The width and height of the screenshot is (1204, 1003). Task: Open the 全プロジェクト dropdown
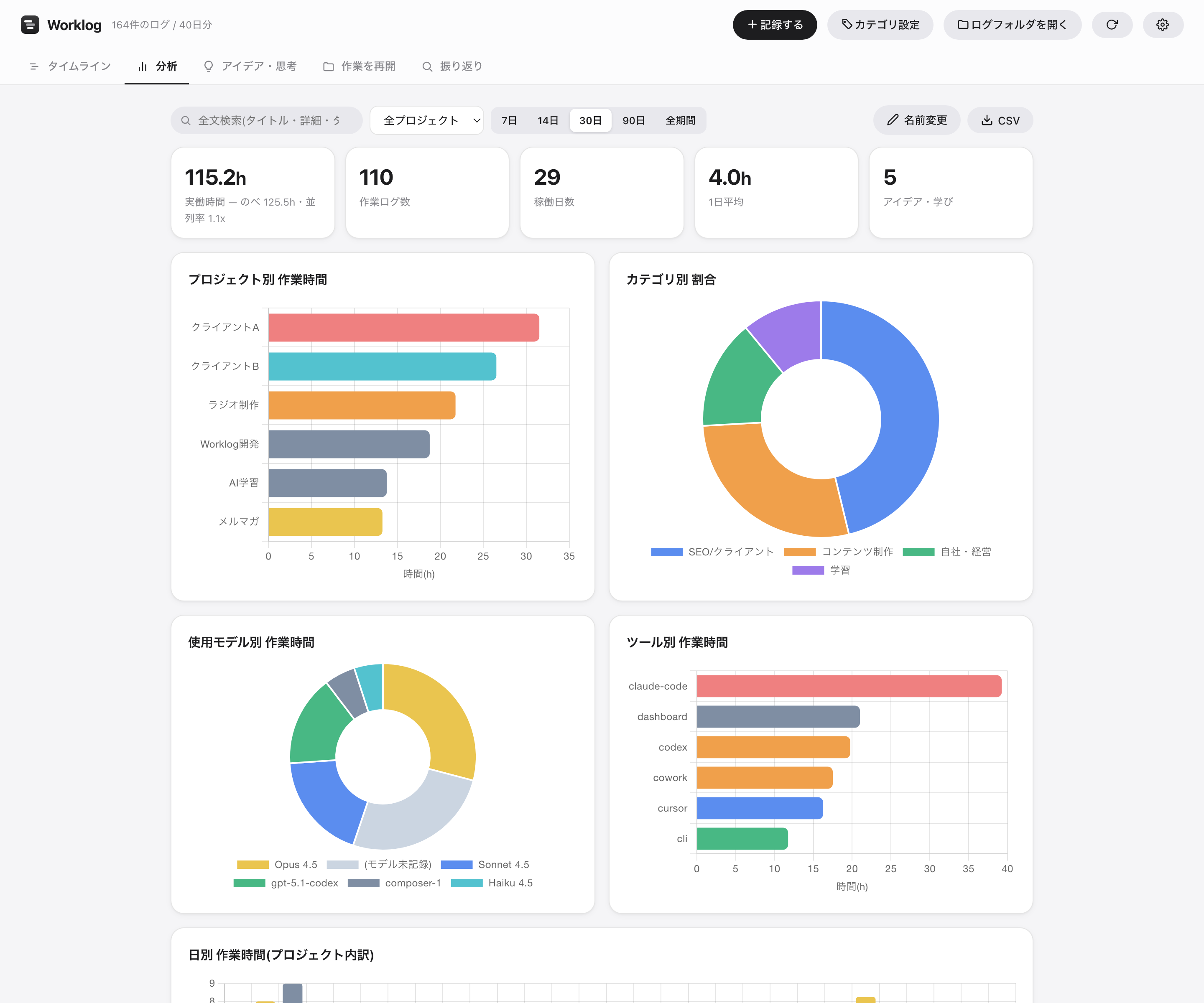(x=426, y=120)
